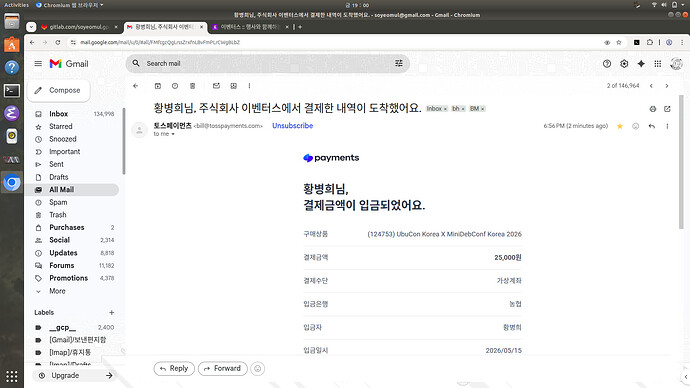Reload the page
The width and height of the screenshot is (690, 388).
click(x=58, y=42)
